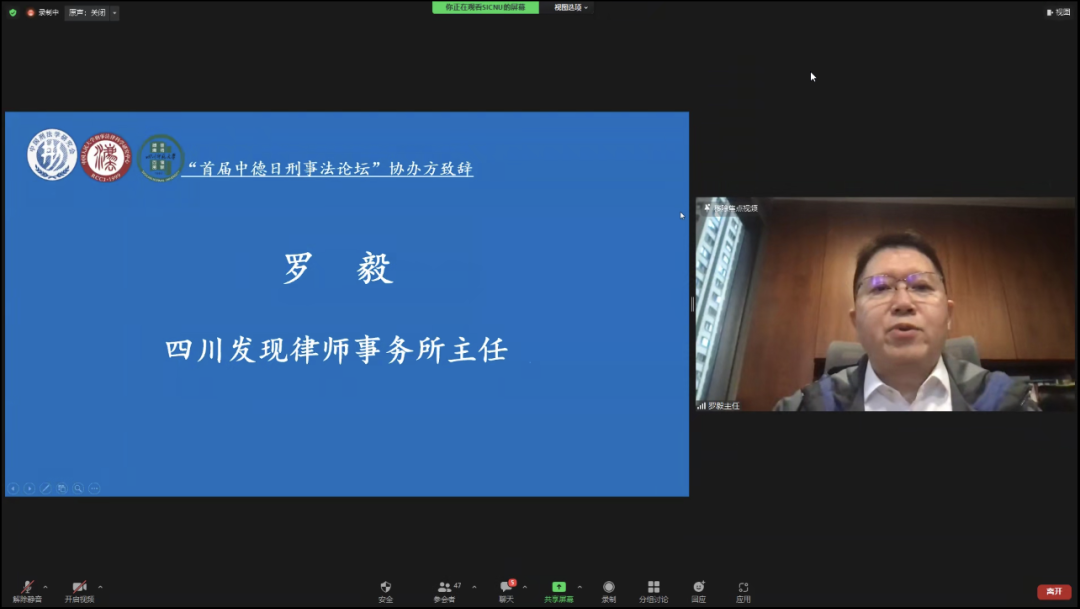Open Breakout Rooms (分组讨论)
Image resolution: width=1080 pixels, height=609 pixels.
click(653, 588)
